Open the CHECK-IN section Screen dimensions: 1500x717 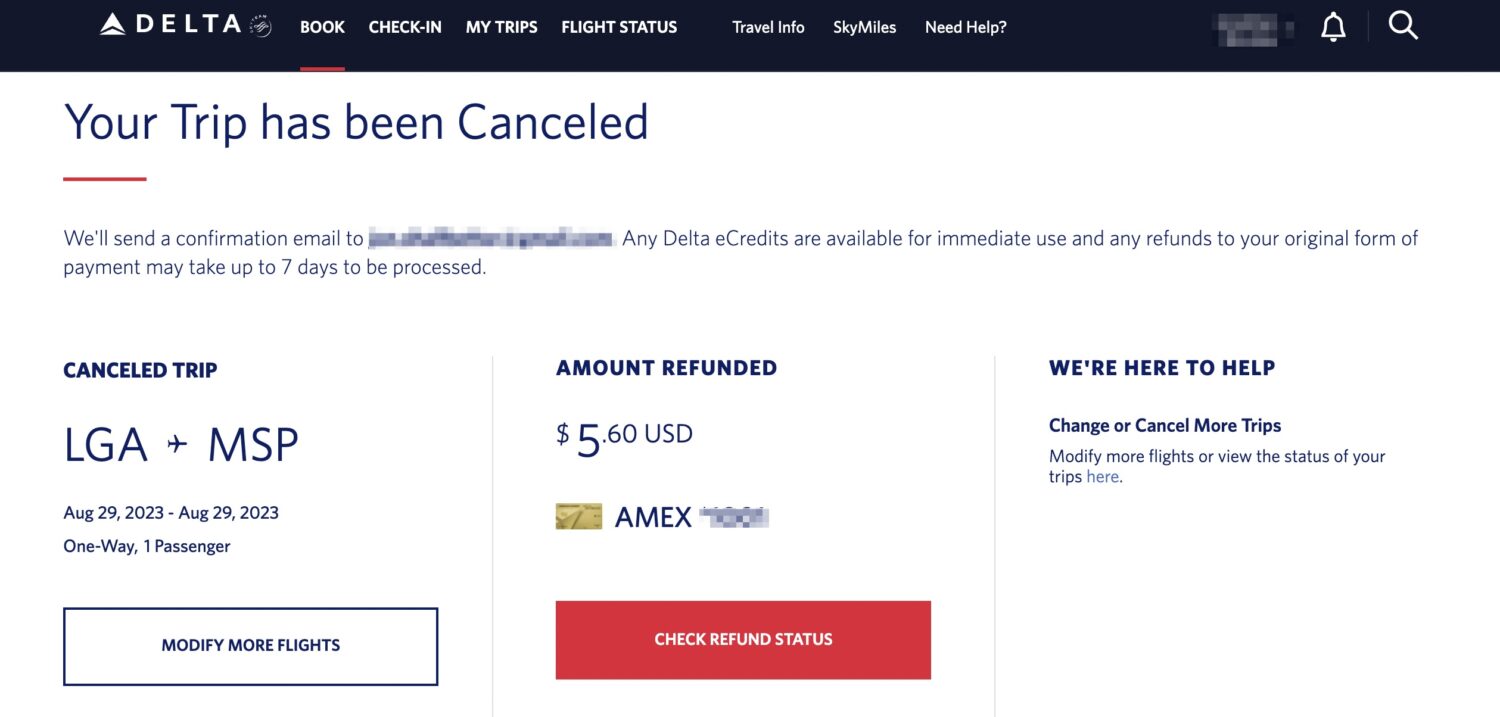click(x=405, y=27)
